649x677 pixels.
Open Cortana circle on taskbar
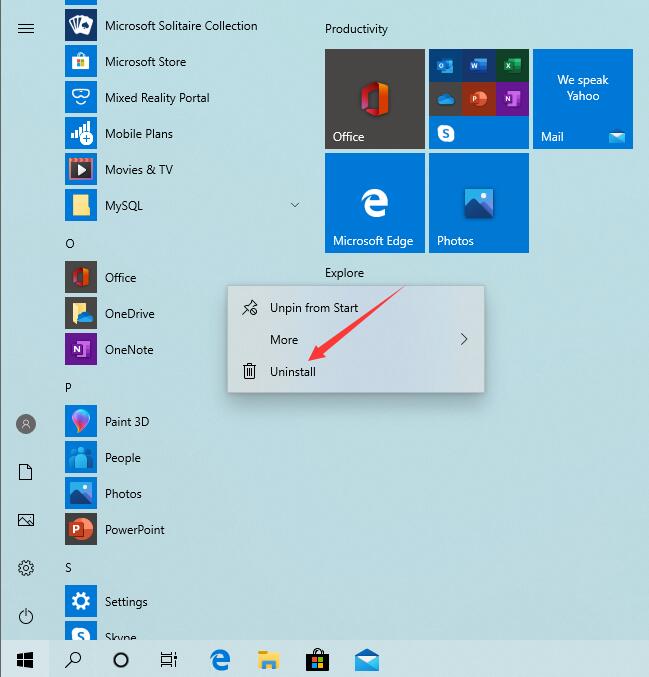(x=121, y=659)
